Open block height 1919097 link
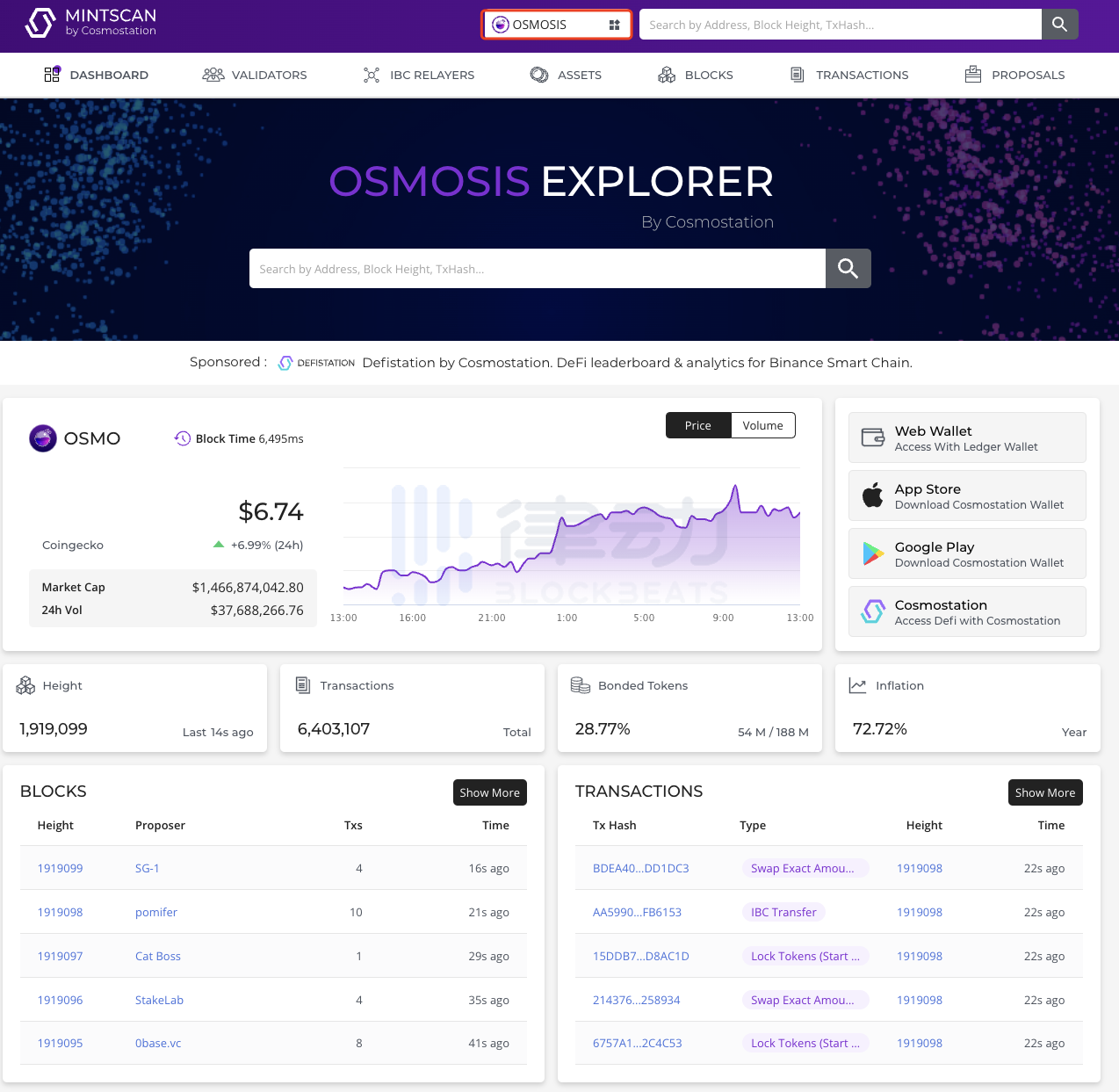This screenshot has width=1119, height=1092. point(60,956)
